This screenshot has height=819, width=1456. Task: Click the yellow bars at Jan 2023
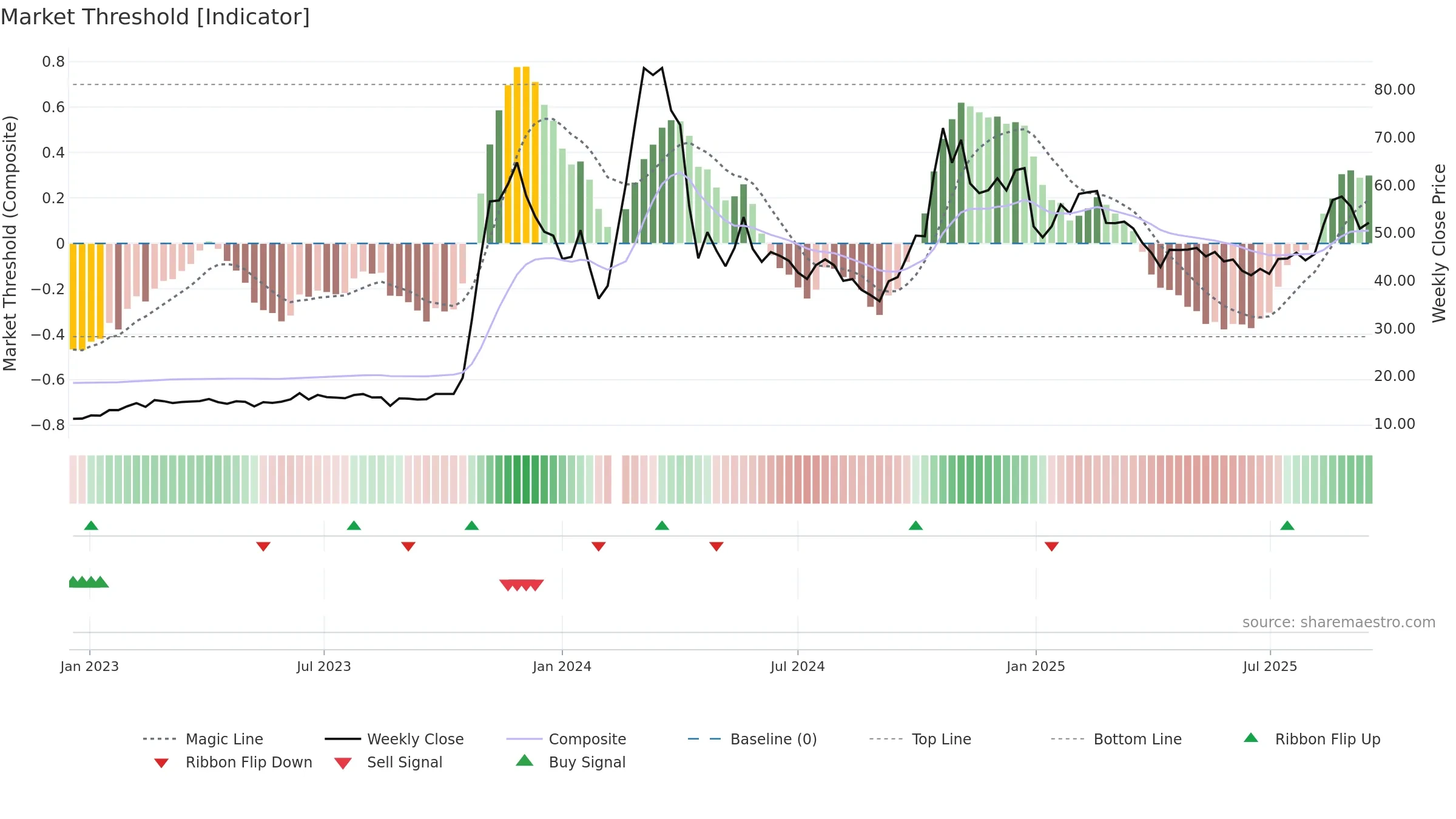[x=86, y=296]
